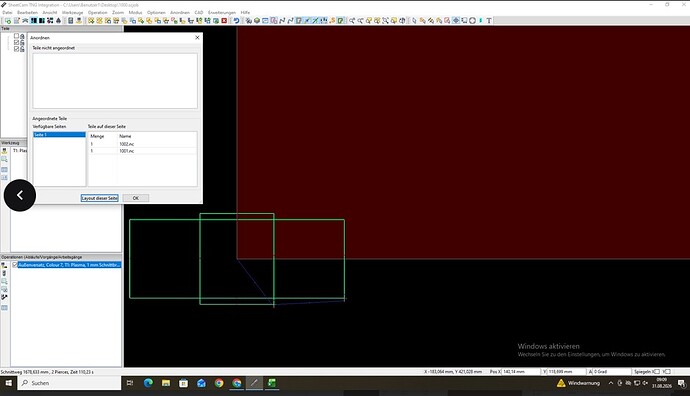The height and width of the screenshot is (396, 690).
Task: Click the Suchen taskbar search box
Action: click(x=70, y=383)
